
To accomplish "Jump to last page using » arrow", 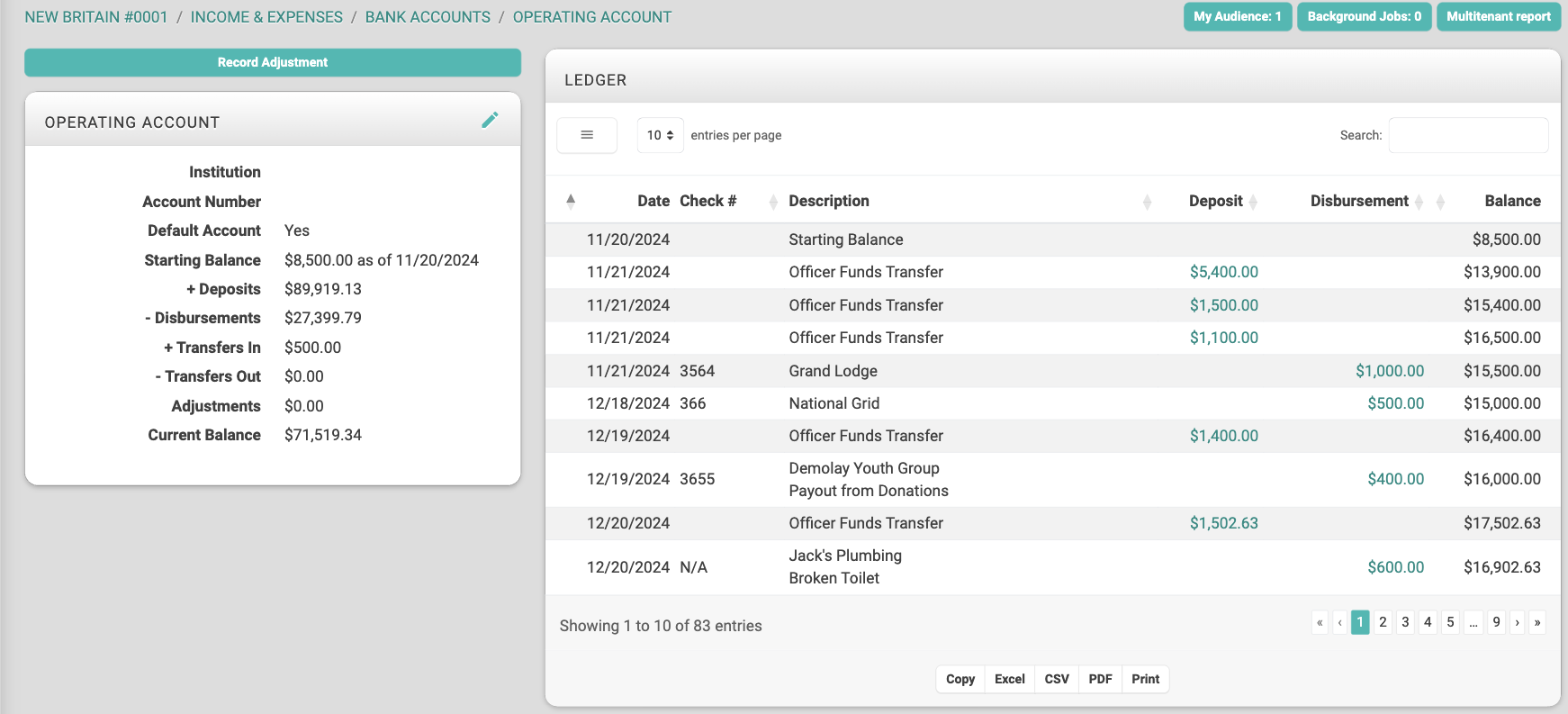I will point(1538,623).
